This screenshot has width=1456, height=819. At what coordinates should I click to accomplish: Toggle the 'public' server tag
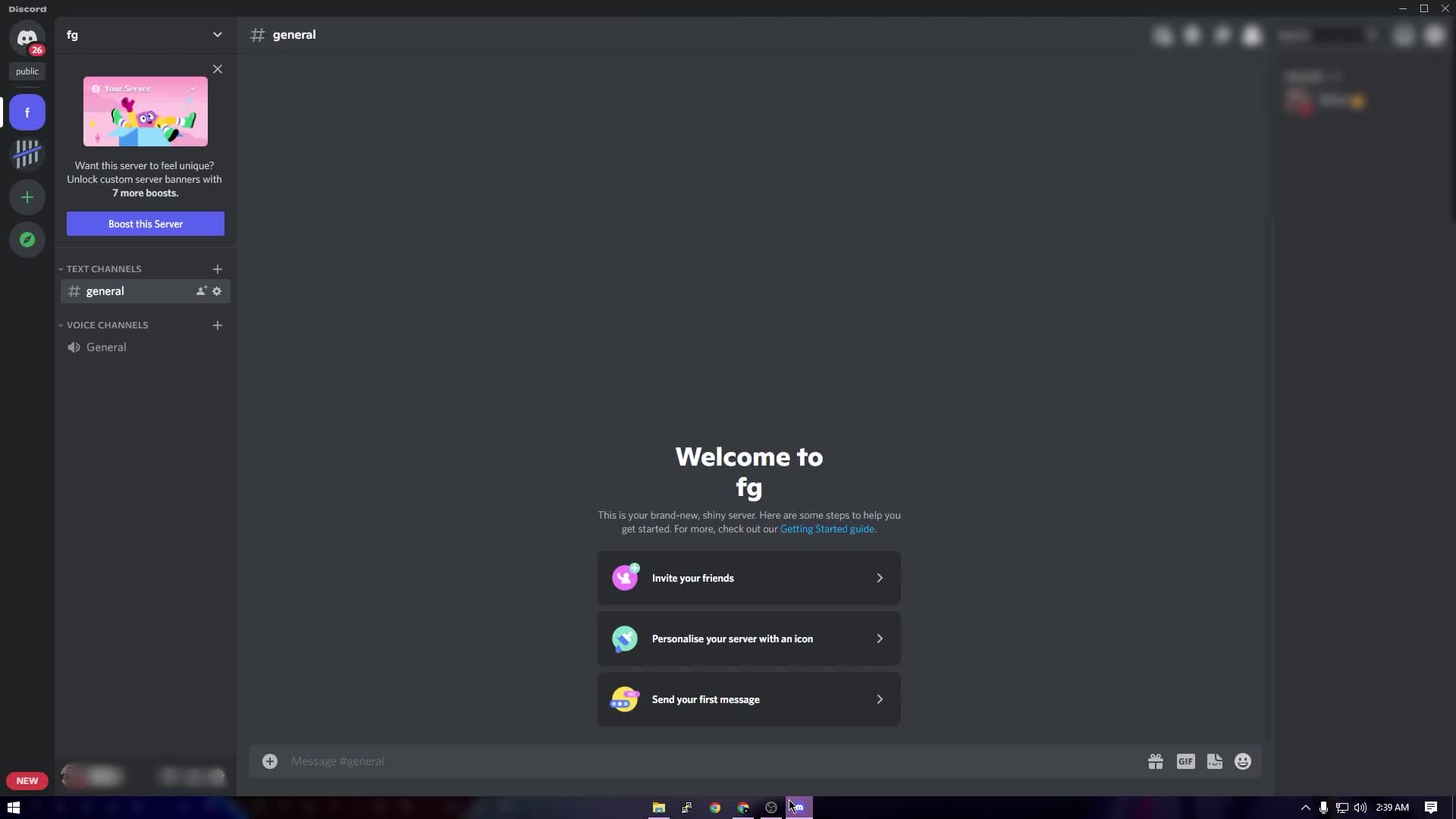click(x=27, y=71)
